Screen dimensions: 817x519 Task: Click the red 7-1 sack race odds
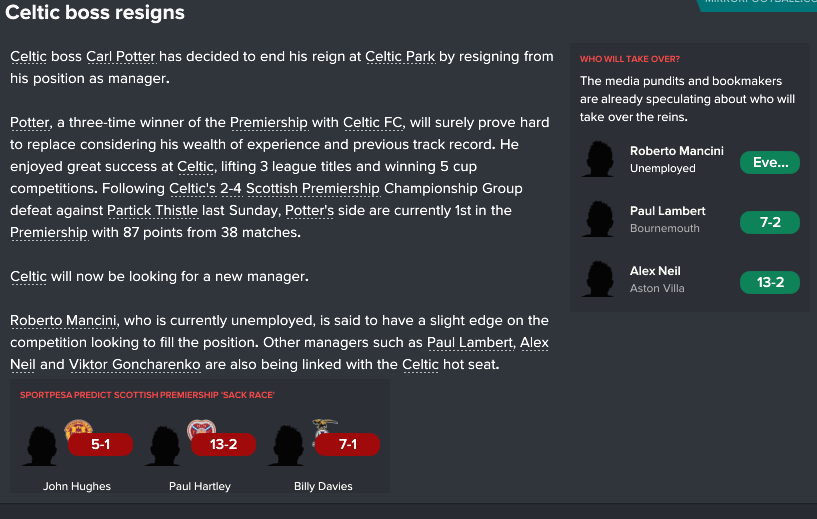347,444
